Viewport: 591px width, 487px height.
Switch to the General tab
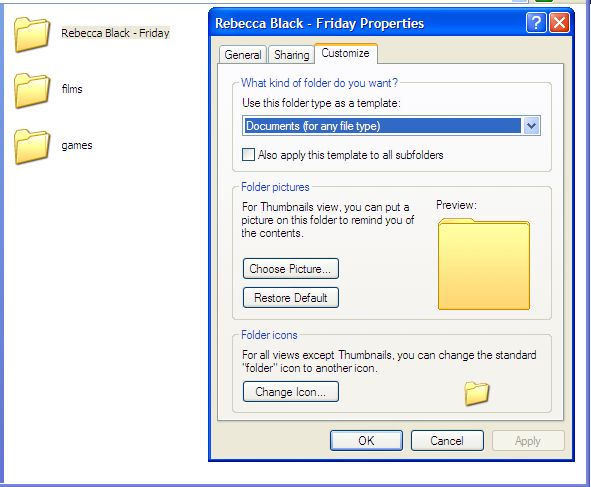(x=243, y=55)
